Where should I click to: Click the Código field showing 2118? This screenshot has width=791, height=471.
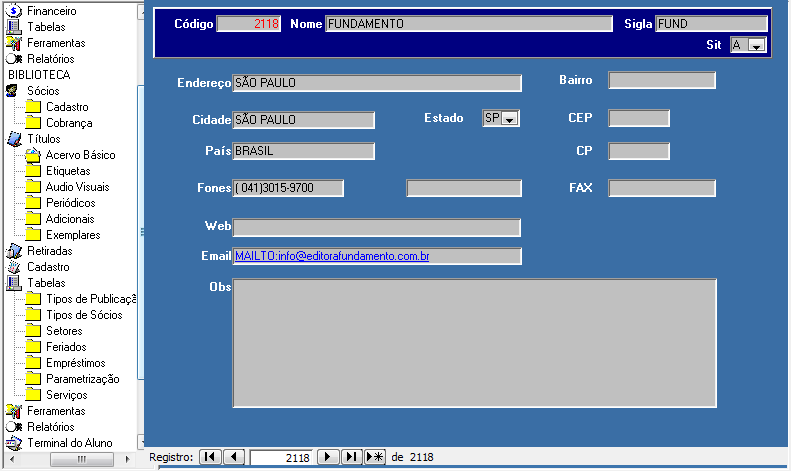[x=249, y=24]
